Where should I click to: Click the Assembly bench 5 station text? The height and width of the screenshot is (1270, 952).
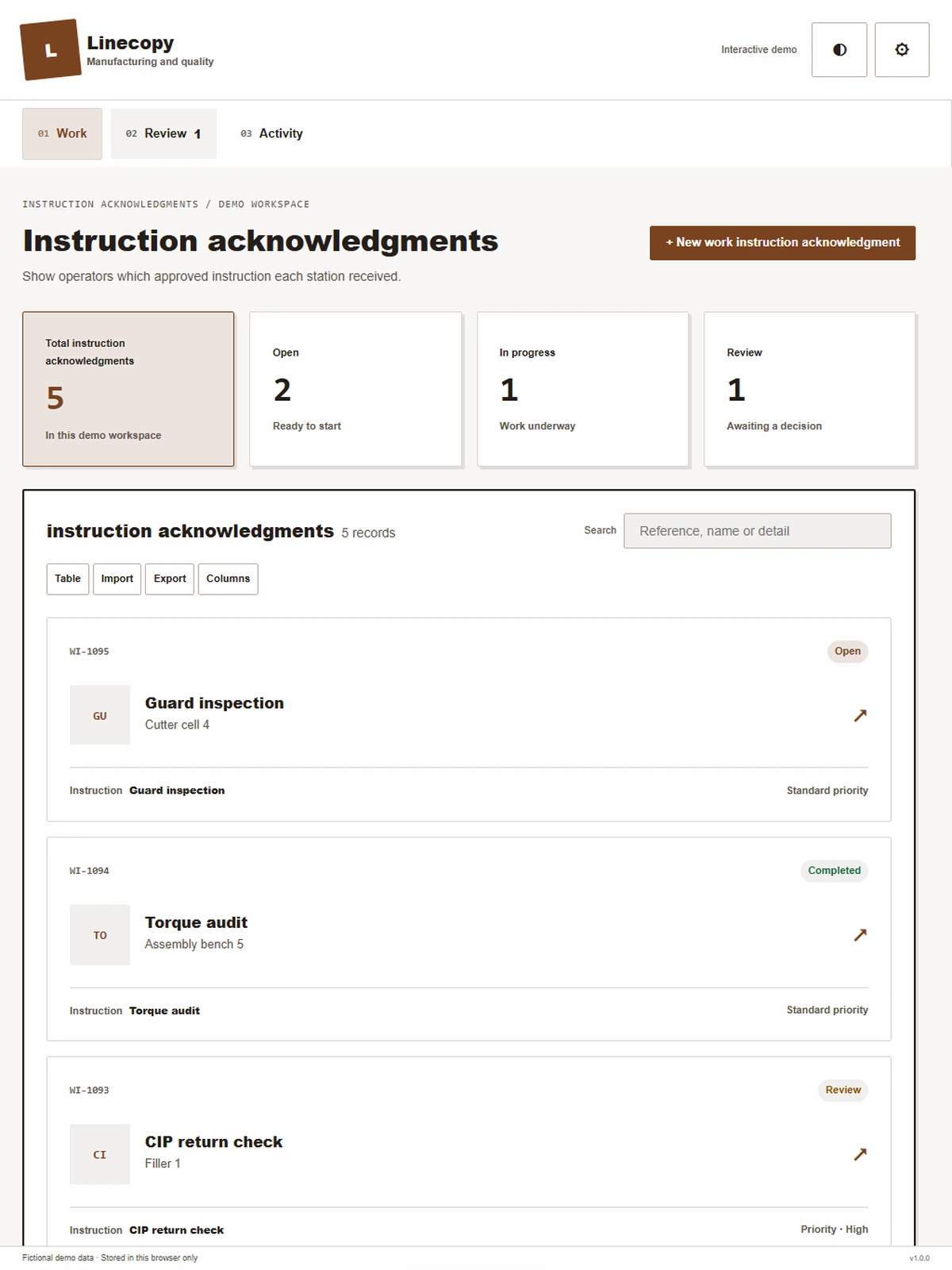(194, 944)
